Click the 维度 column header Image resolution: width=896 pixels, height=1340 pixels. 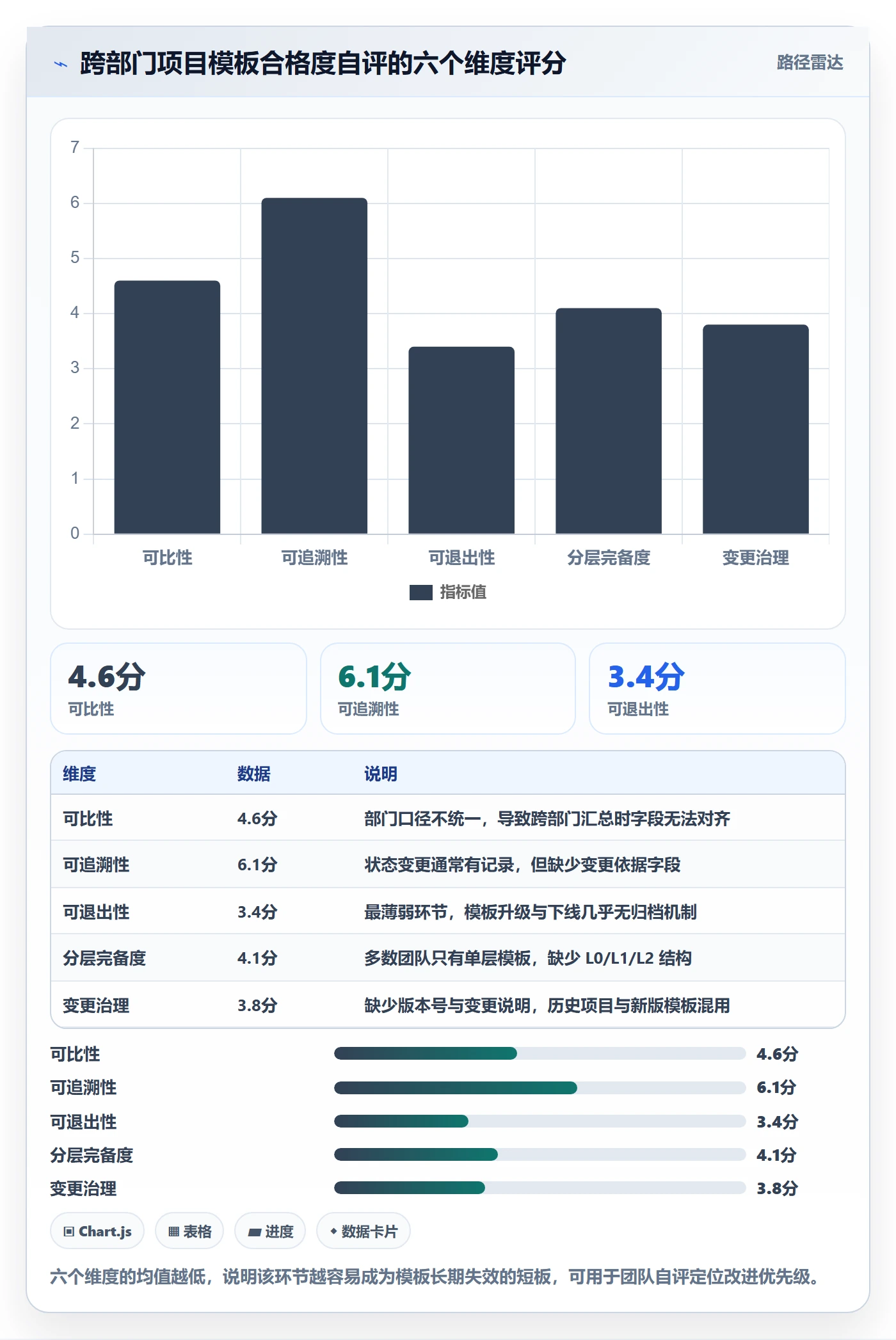[x=79, y=774]
